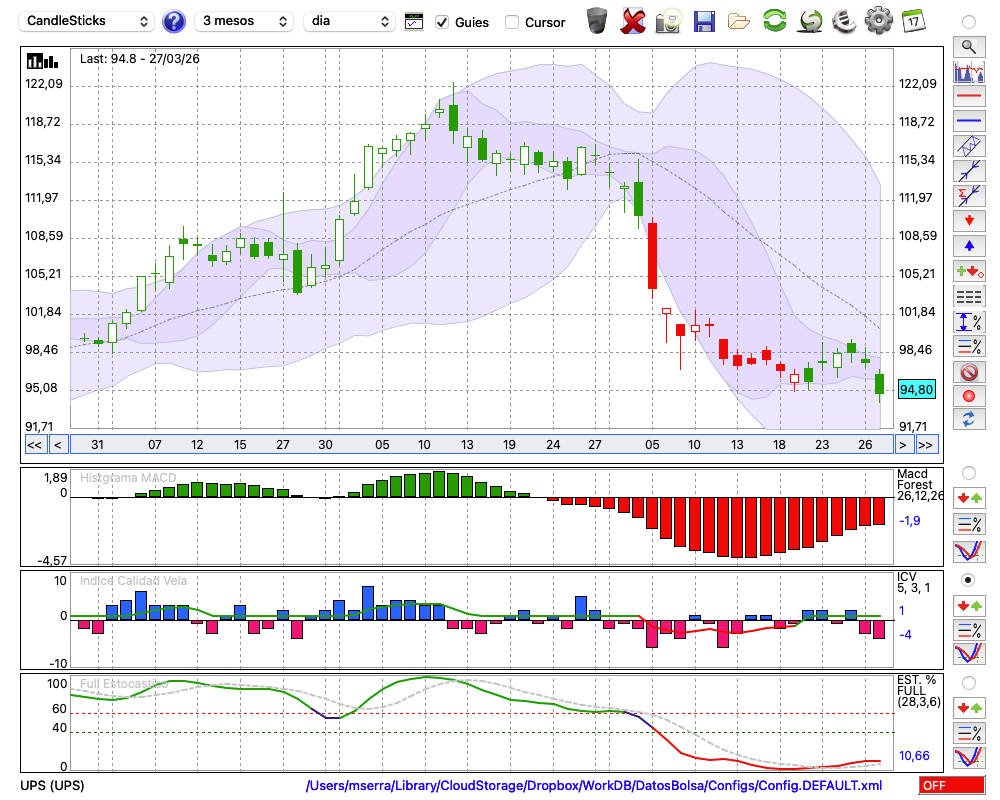Viewport: 1000px width, 800px height.
Task: Click the red OFF button
Action: point(951,786)
